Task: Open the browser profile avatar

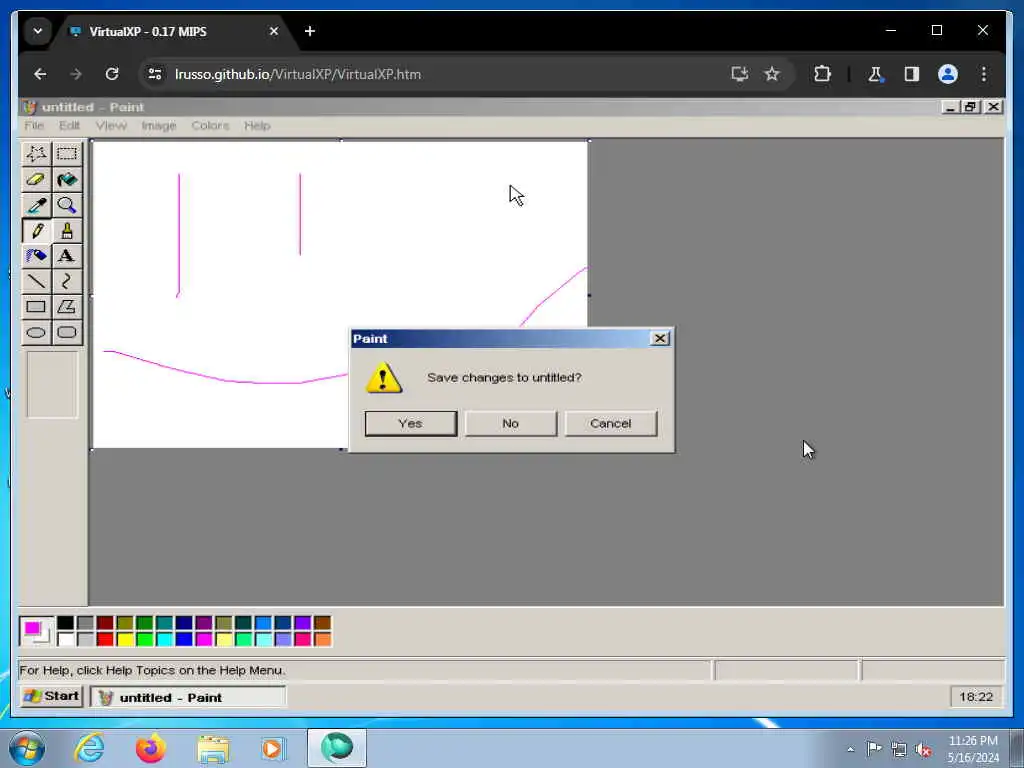Action: point(948,74)
